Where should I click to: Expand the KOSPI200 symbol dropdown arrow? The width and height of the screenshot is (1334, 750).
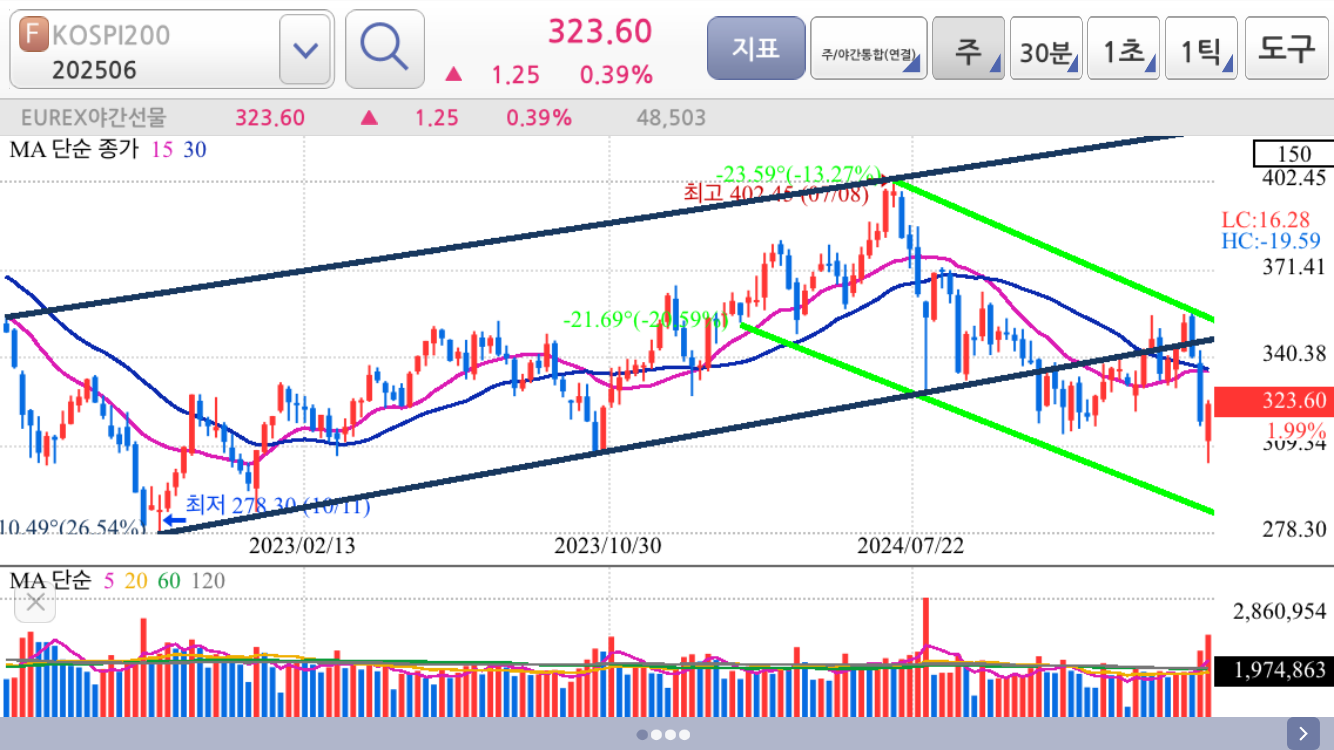pos(306,49)
